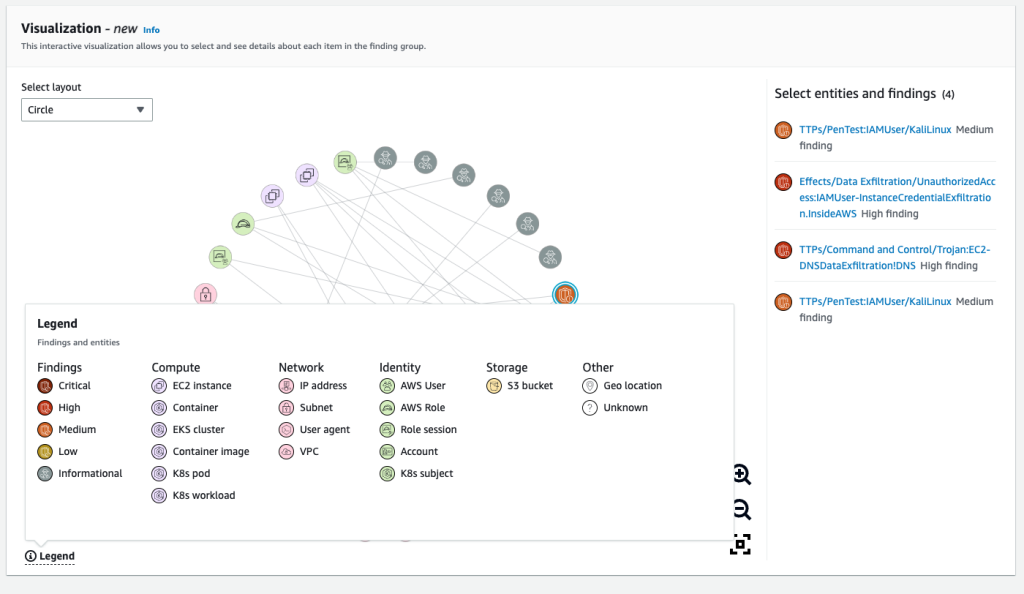Open the Info link next to Visualization heading

coord(151,29)
